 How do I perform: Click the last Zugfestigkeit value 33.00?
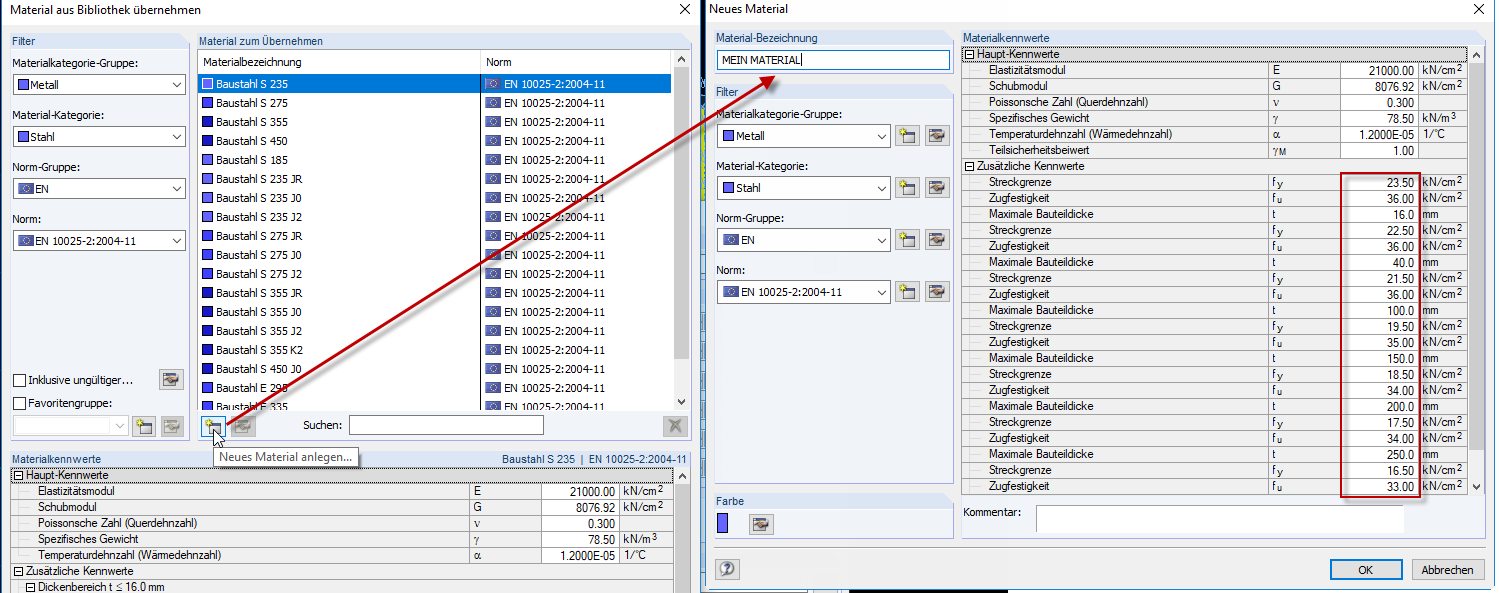[x=1380, y=486]
